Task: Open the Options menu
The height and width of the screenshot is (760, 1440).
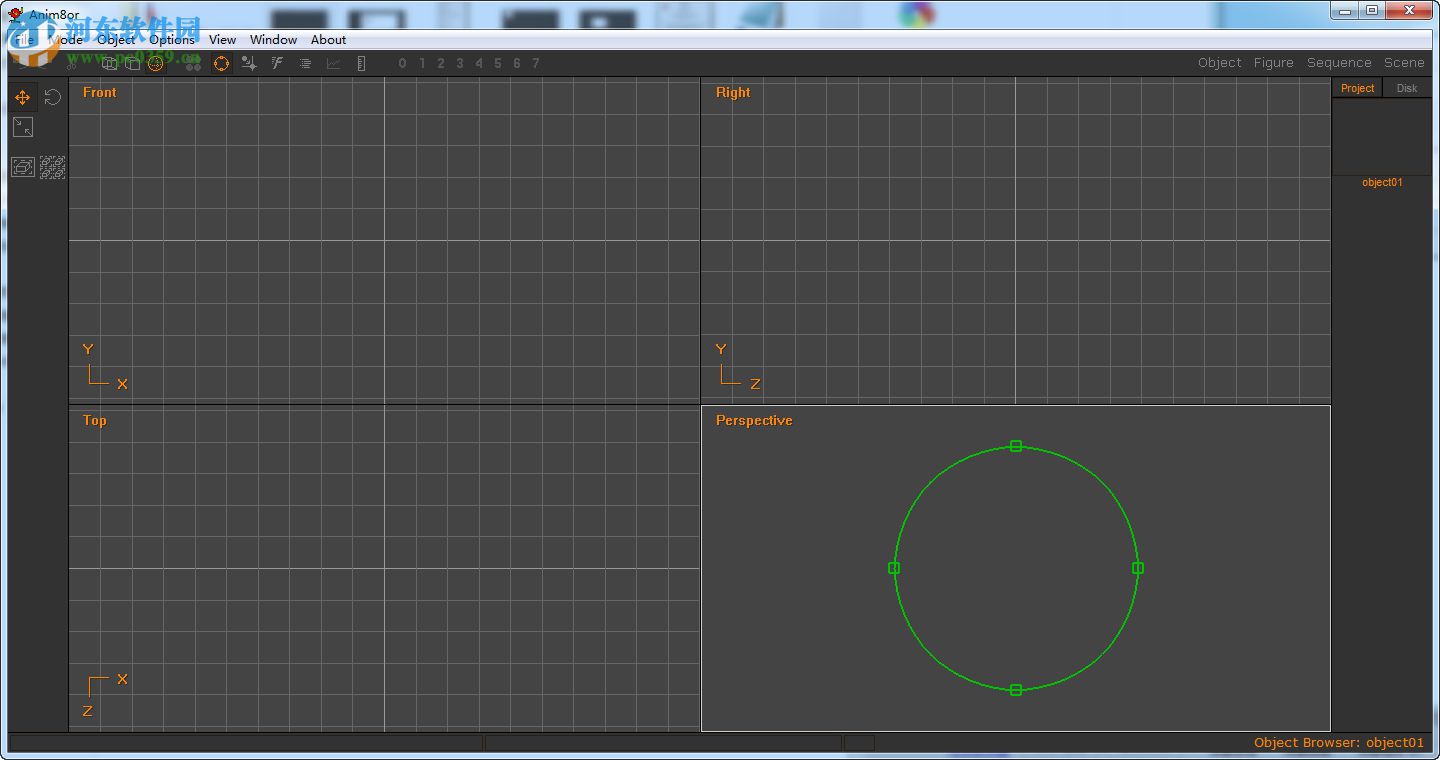Action: point(171,40)
